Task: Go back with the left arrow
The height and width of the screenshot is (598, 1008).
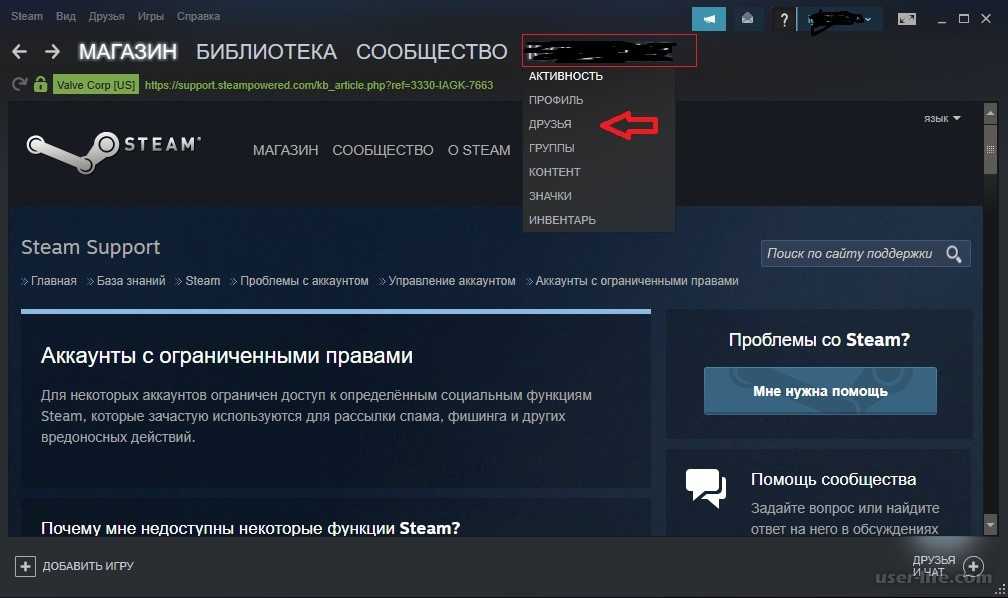Action: 19,51
